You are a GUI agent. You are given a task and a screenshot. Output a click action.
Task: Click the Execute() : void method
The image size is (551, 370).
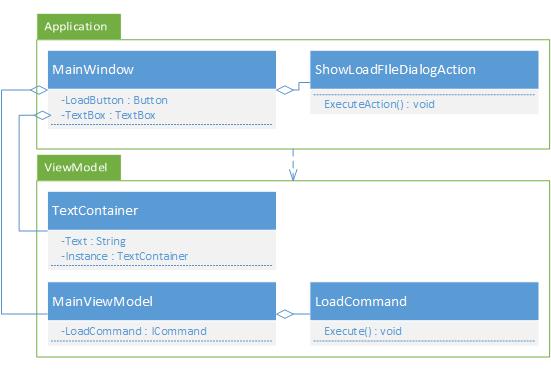point(363,331)
